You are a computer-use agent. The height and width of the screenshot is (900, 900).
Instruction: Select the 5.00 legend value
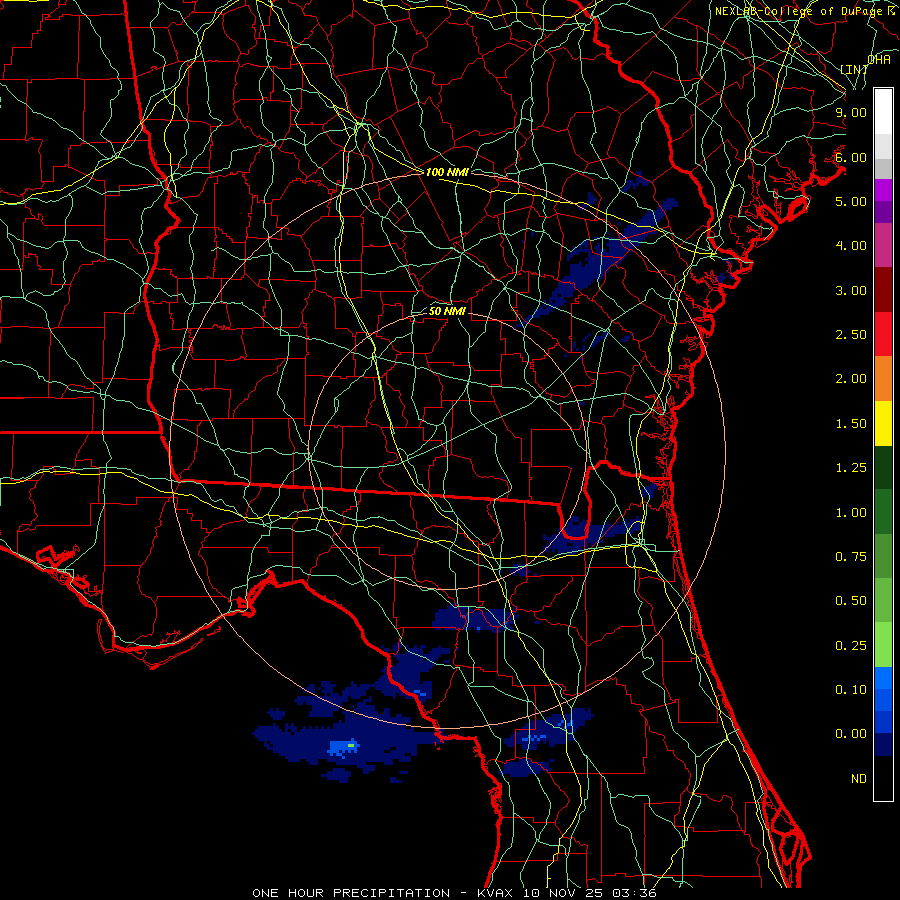coord(851,201)
